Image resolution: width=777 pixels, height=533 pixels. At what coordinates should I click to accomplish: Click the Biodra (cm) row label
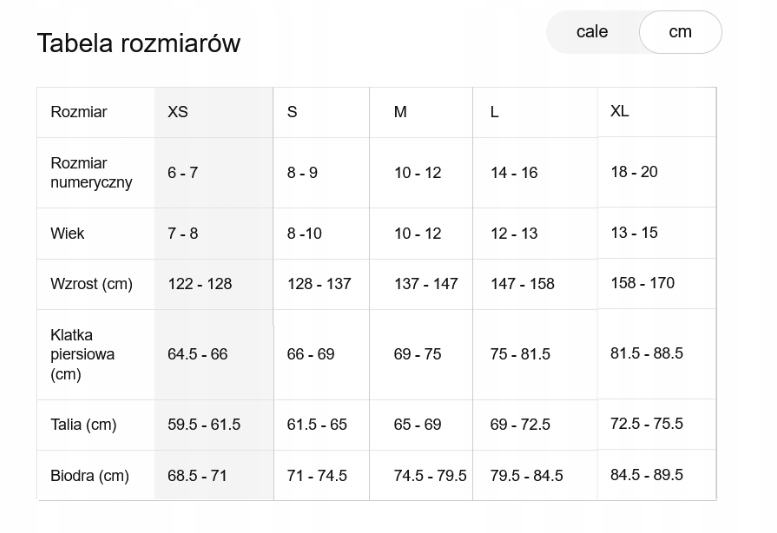[89, 476]
